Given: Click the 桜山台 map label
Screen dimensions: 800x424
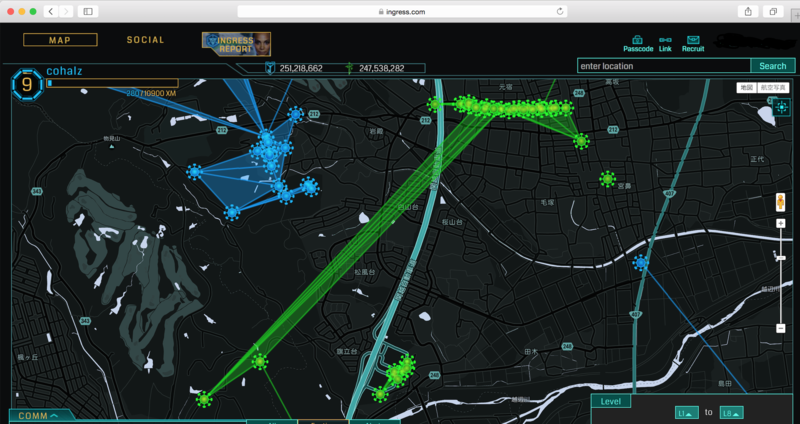Looking at the screenshot, I should point(453,222).
